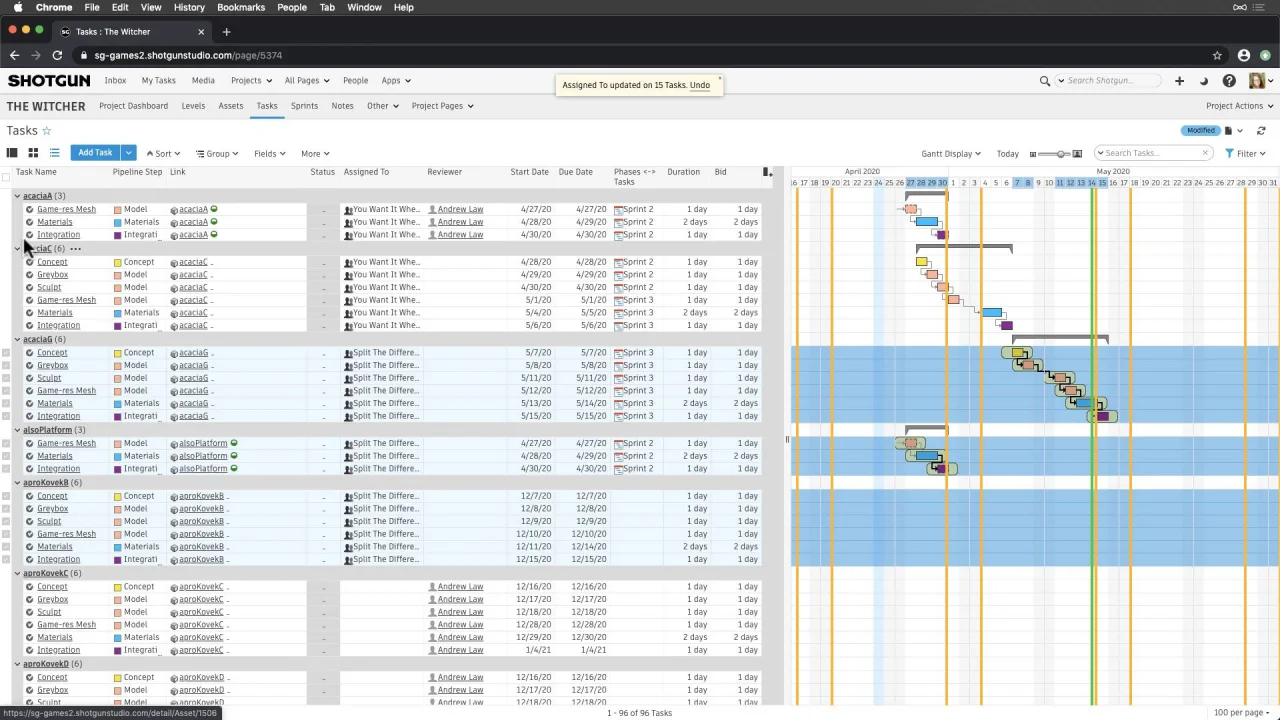Open the help question mark icon
Viewport: 1280px width, 720px height.
tap(1229, 81)
